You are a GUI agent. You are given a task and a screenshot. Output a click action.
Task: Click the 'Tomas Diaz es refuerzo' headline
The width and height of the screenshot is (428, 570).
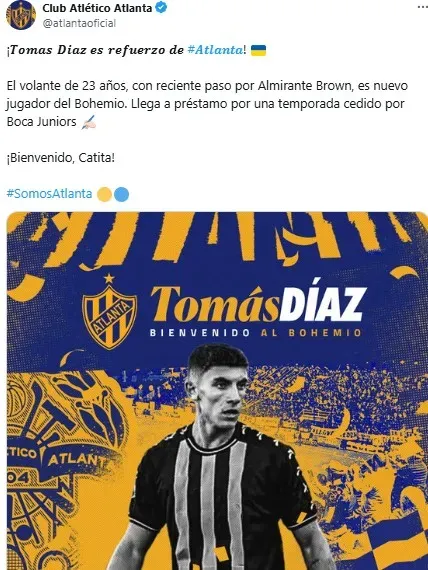[95, 50]
